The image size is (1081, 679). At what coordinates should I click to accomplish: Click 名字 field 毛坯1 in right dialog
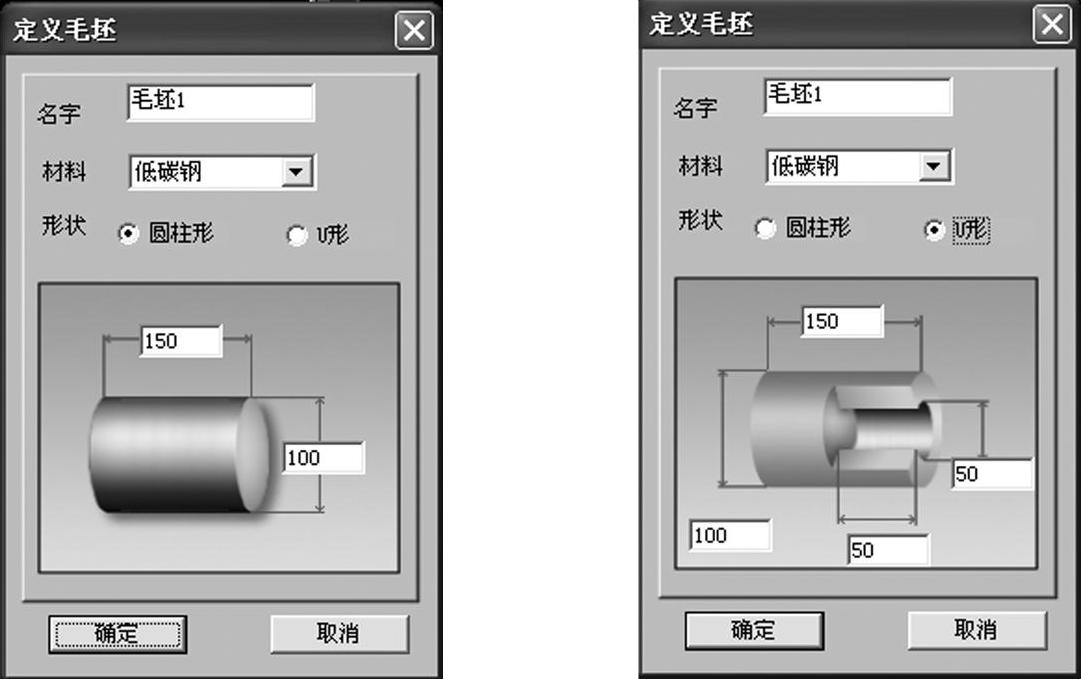tap(858, 97)
